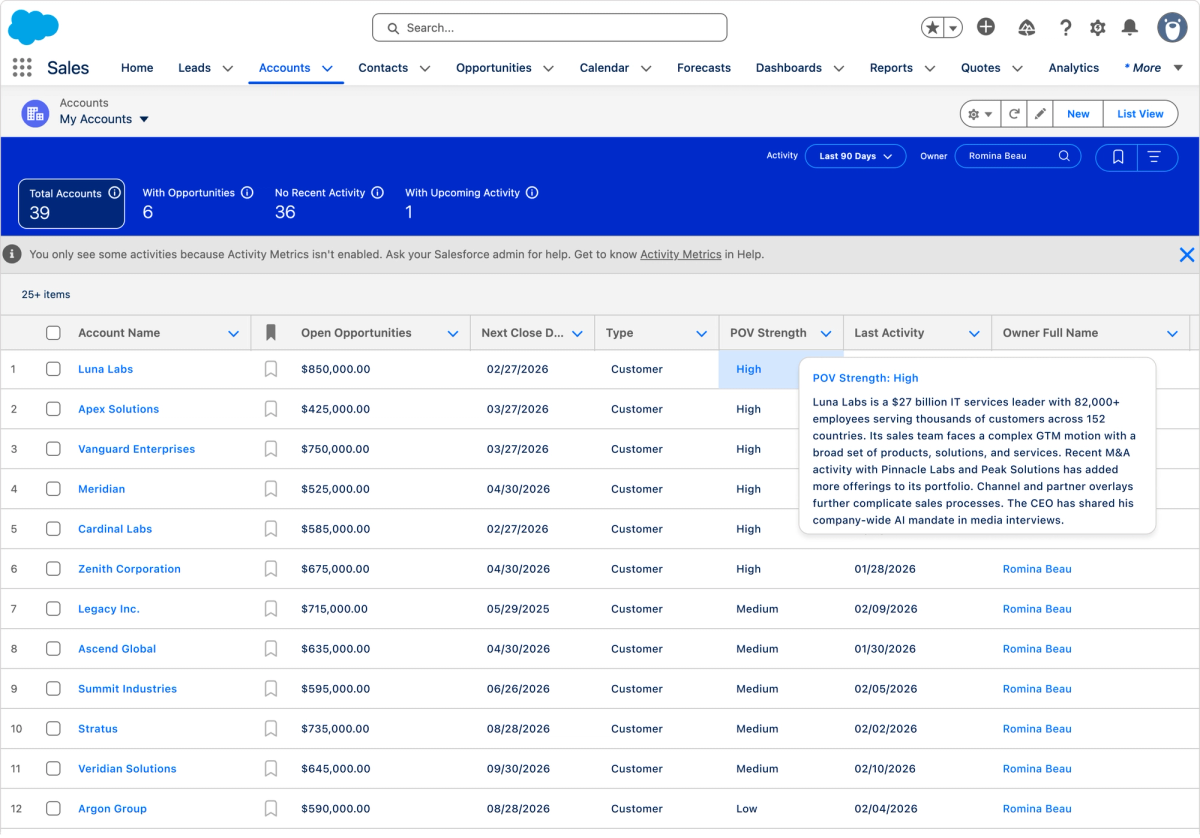
Task: Switch to the Contacts tab
Action: click(x=383, y=68)
